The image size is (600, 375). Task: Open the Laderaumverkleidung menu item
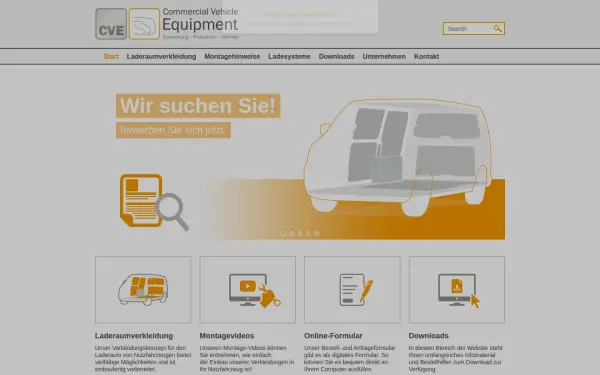click(x=161, y=57)
